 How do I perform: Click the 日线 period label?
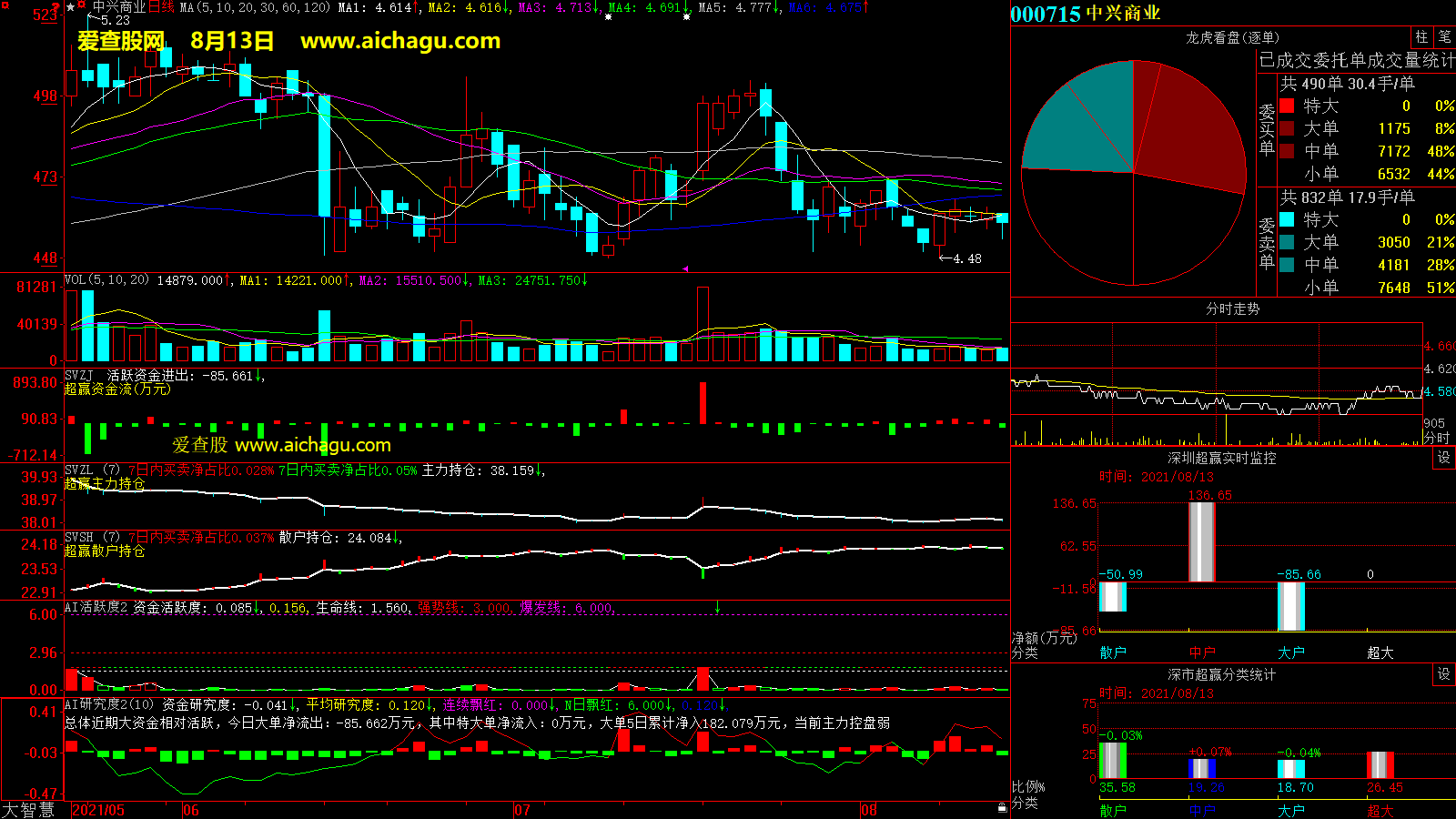pos(161,7)
